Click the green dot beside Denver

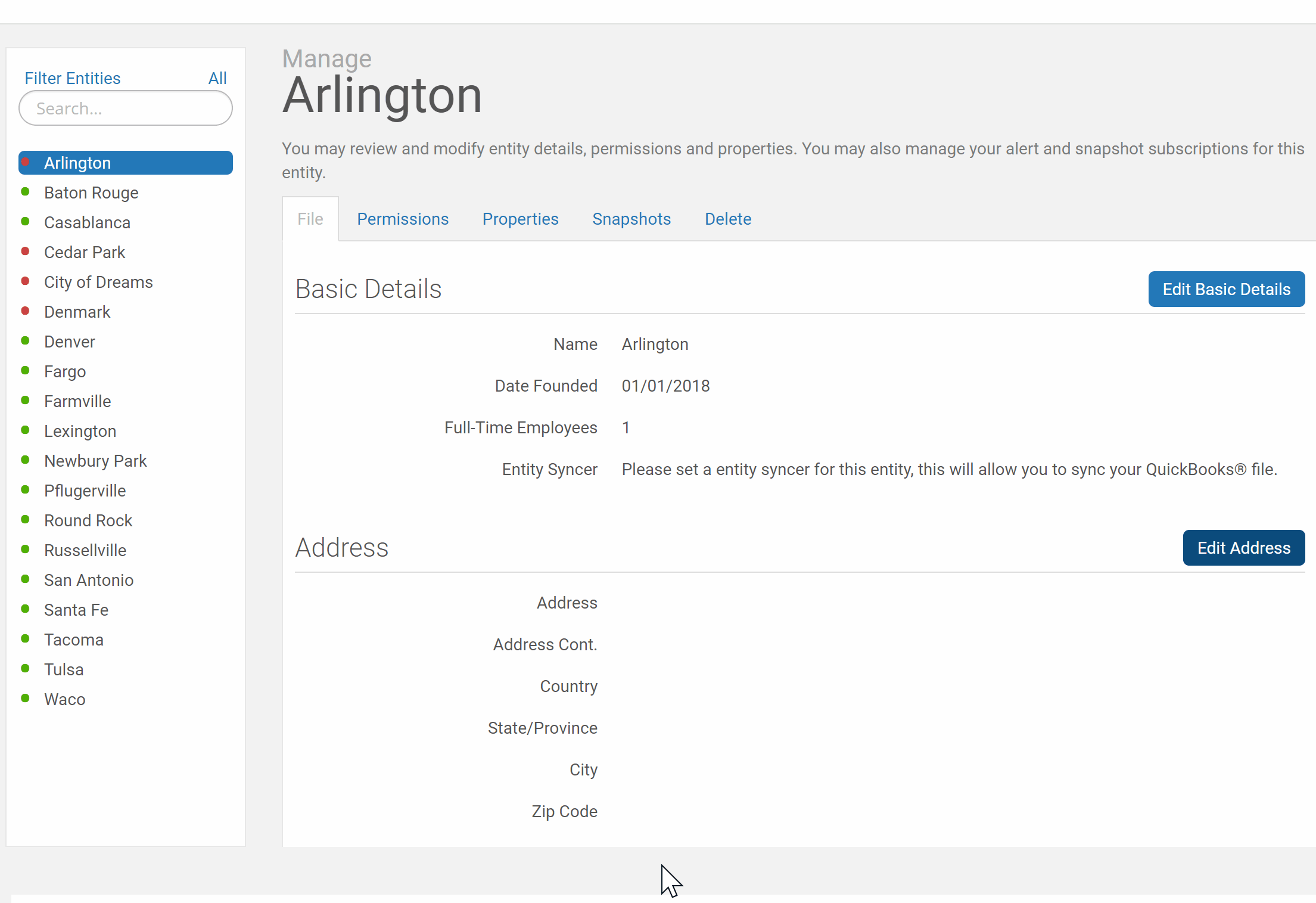pos(28,340)
